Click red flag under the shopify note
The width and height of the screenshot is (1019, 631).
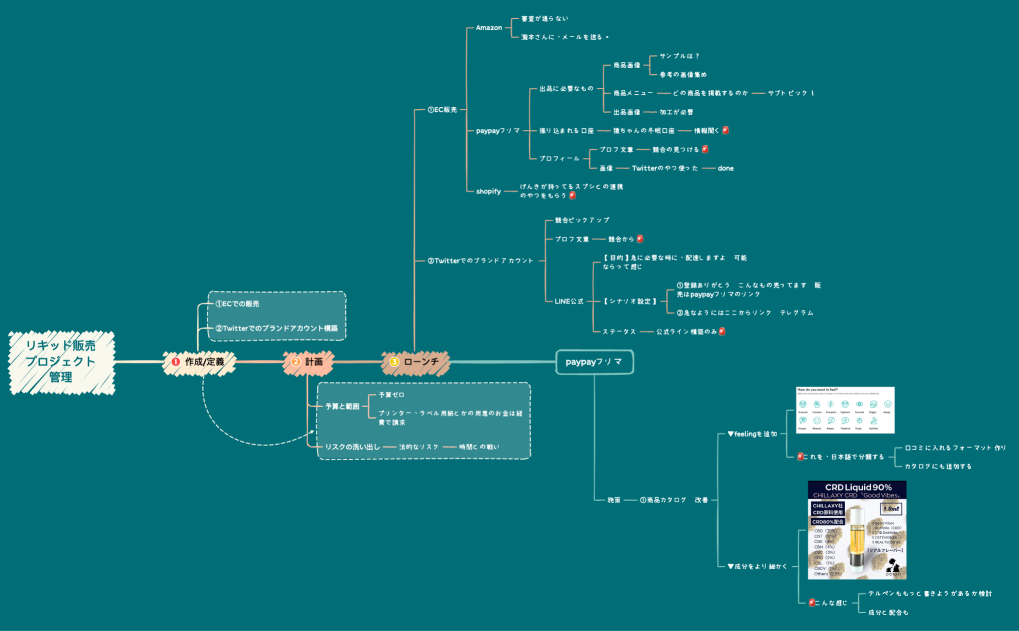click(x=573, y=196)
